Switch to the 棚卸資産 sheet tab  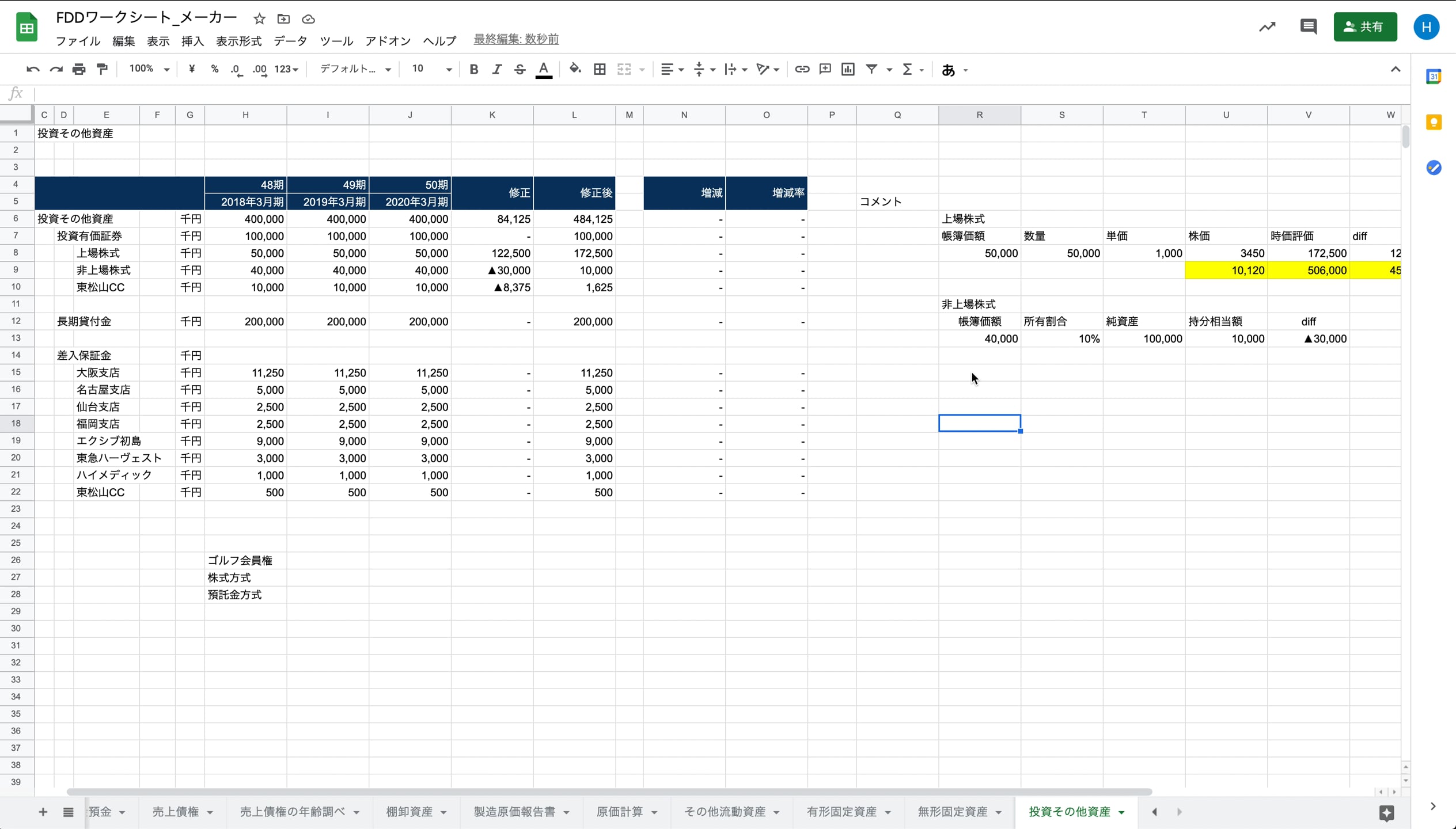coord(409,812)
